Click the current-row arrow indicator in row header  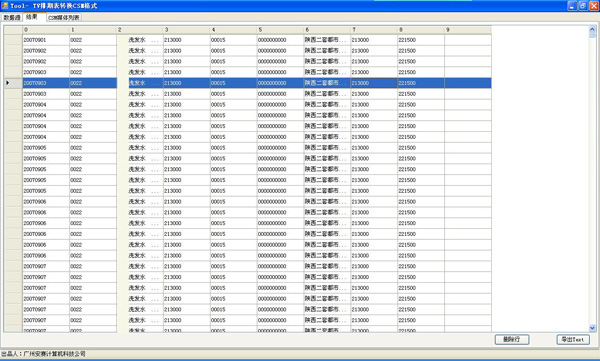pos(8,83)
